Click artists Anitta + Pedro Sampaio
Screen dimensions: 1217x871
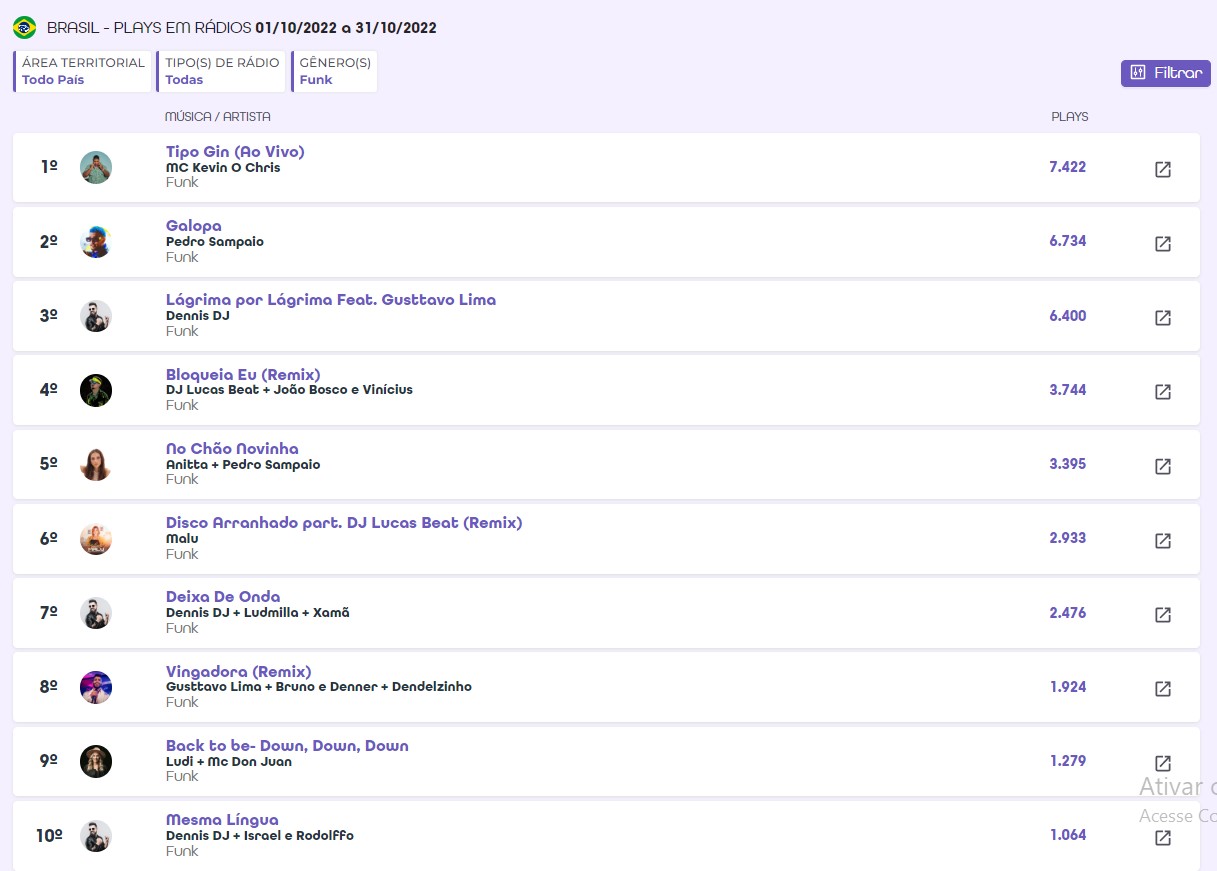243,465
